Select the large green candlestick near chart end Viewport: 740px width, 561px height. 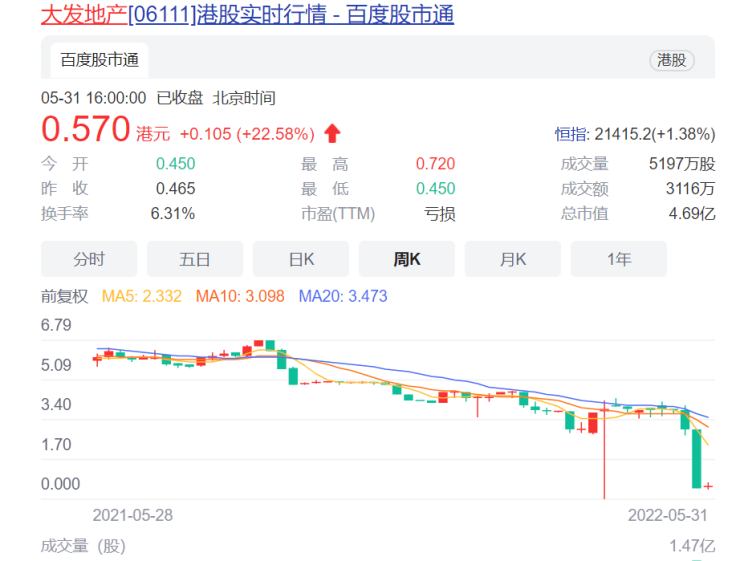point(696,458)
